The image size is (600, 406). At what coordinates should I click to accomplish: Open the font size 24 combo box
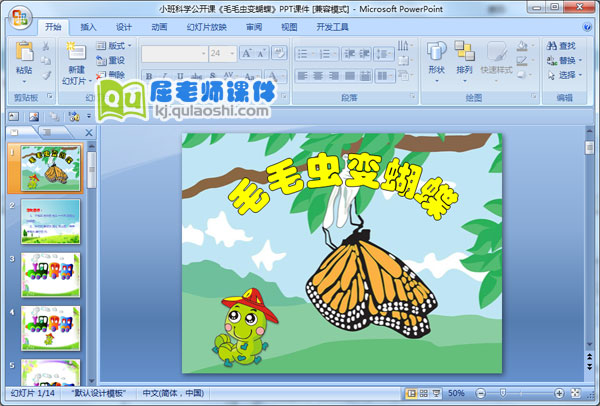(223, 54)
